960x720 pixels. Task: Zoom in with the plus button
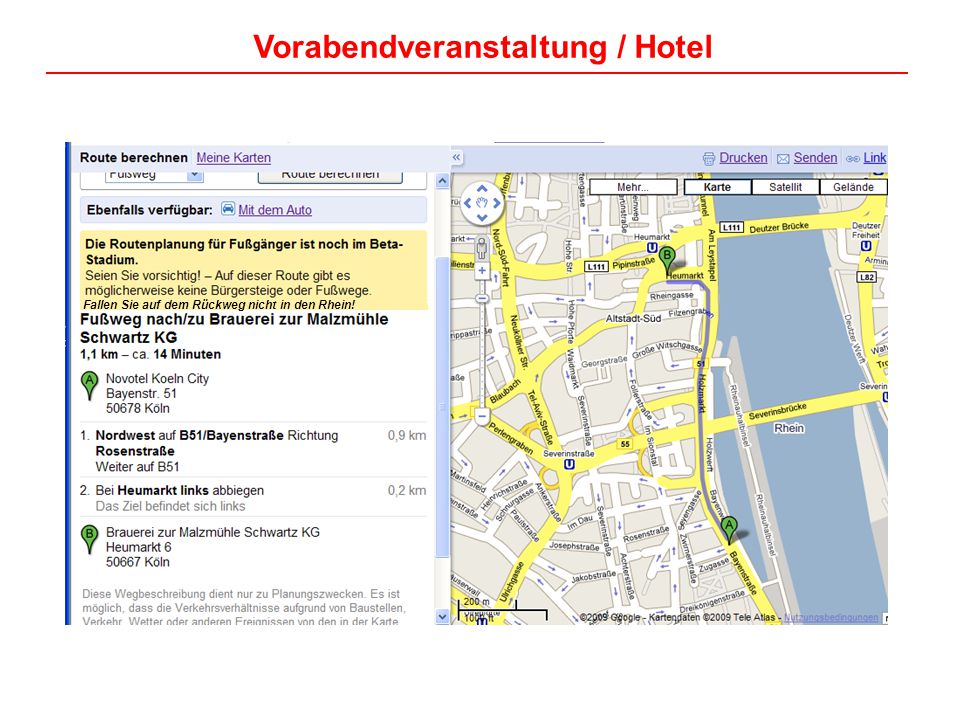coord(482,270)
